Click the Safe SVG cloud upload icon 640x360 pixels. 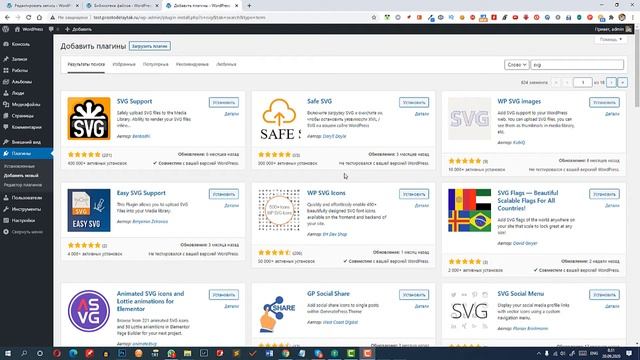pos(279,112)
